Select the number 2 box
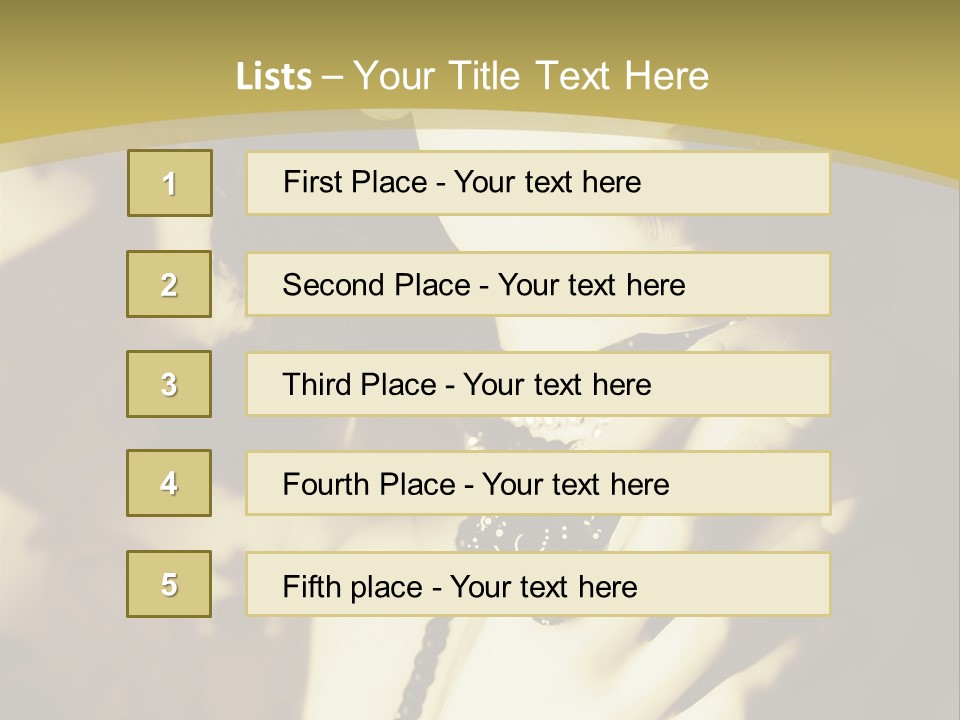Image resolution: width=960 pixels, height=720 pixels. tap(169, 284)
